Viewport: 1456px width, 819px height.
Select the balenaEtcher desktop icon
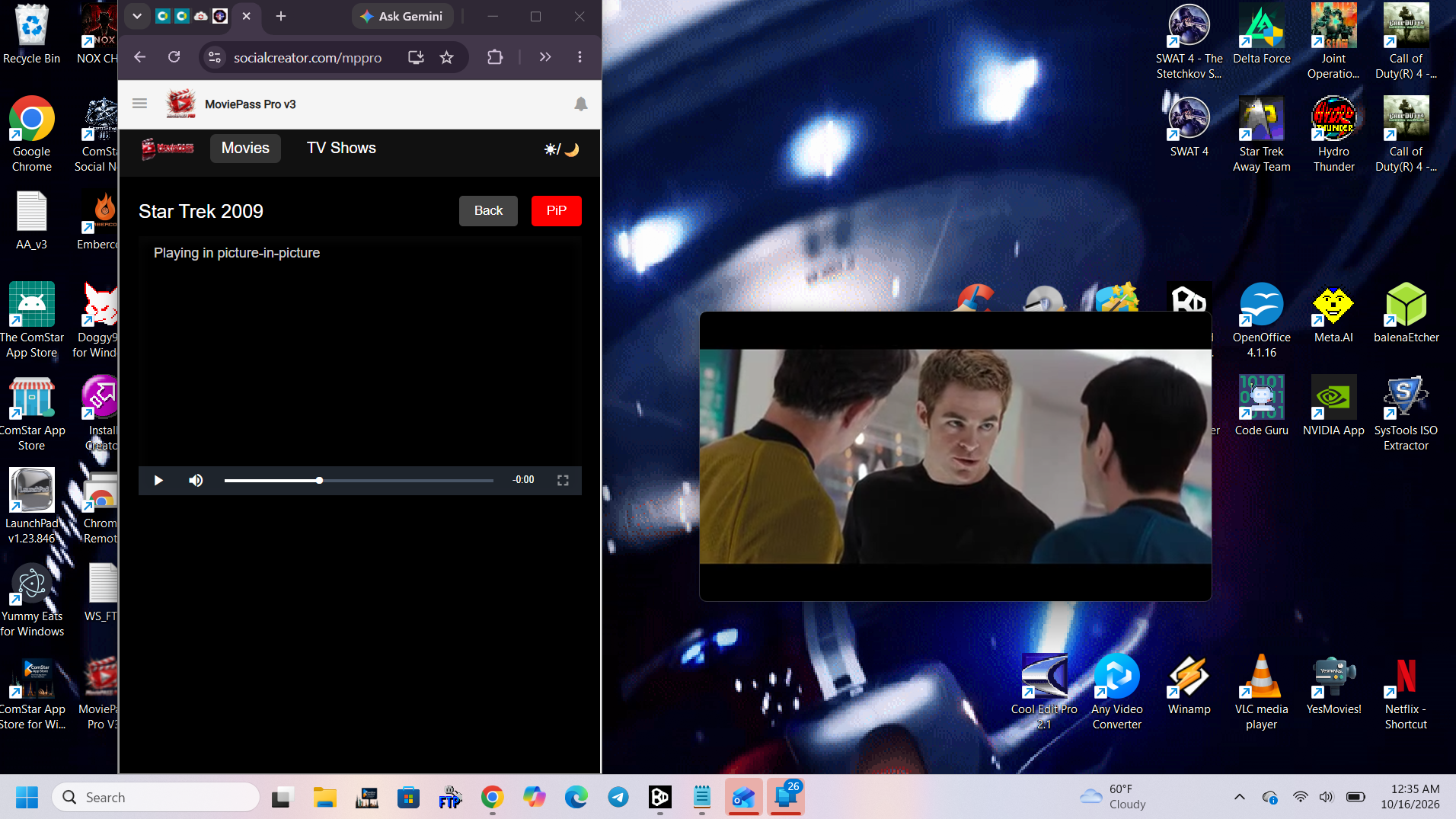coord(1406,312)
